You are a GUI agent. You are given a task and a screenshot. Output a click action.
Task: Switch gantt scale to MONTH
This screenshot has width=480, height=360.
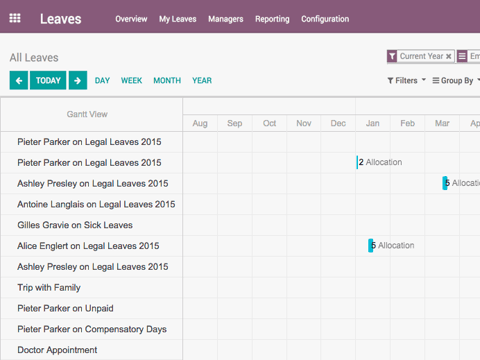pyautogui.click(x=167, y=80)
